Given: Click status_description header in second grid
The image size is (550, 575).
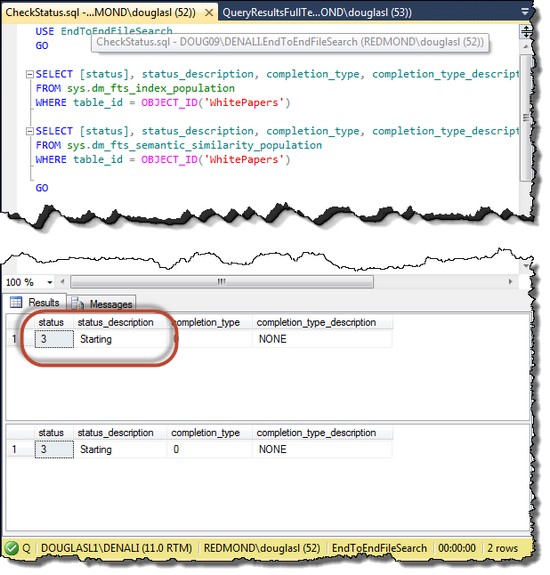Looking at the screenshot, I should (120, 433).
